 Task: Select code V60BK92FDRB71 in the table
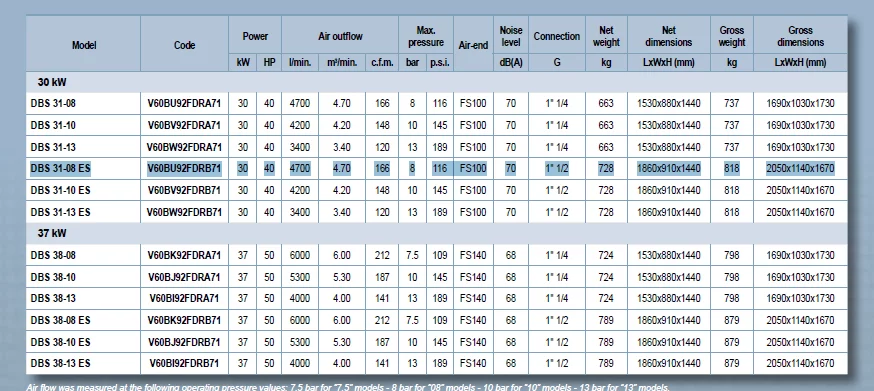(184, 320)
